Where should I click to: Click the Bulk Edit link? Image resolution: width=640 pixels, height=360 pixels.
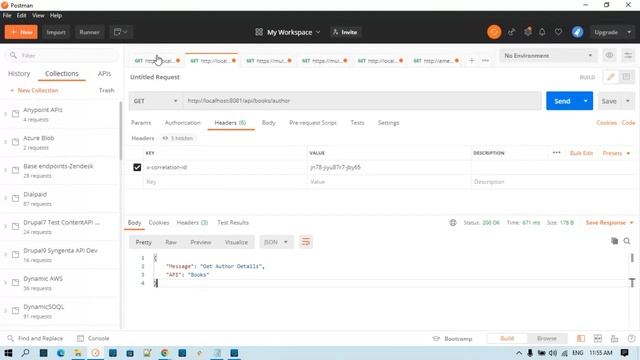[581, 153]
